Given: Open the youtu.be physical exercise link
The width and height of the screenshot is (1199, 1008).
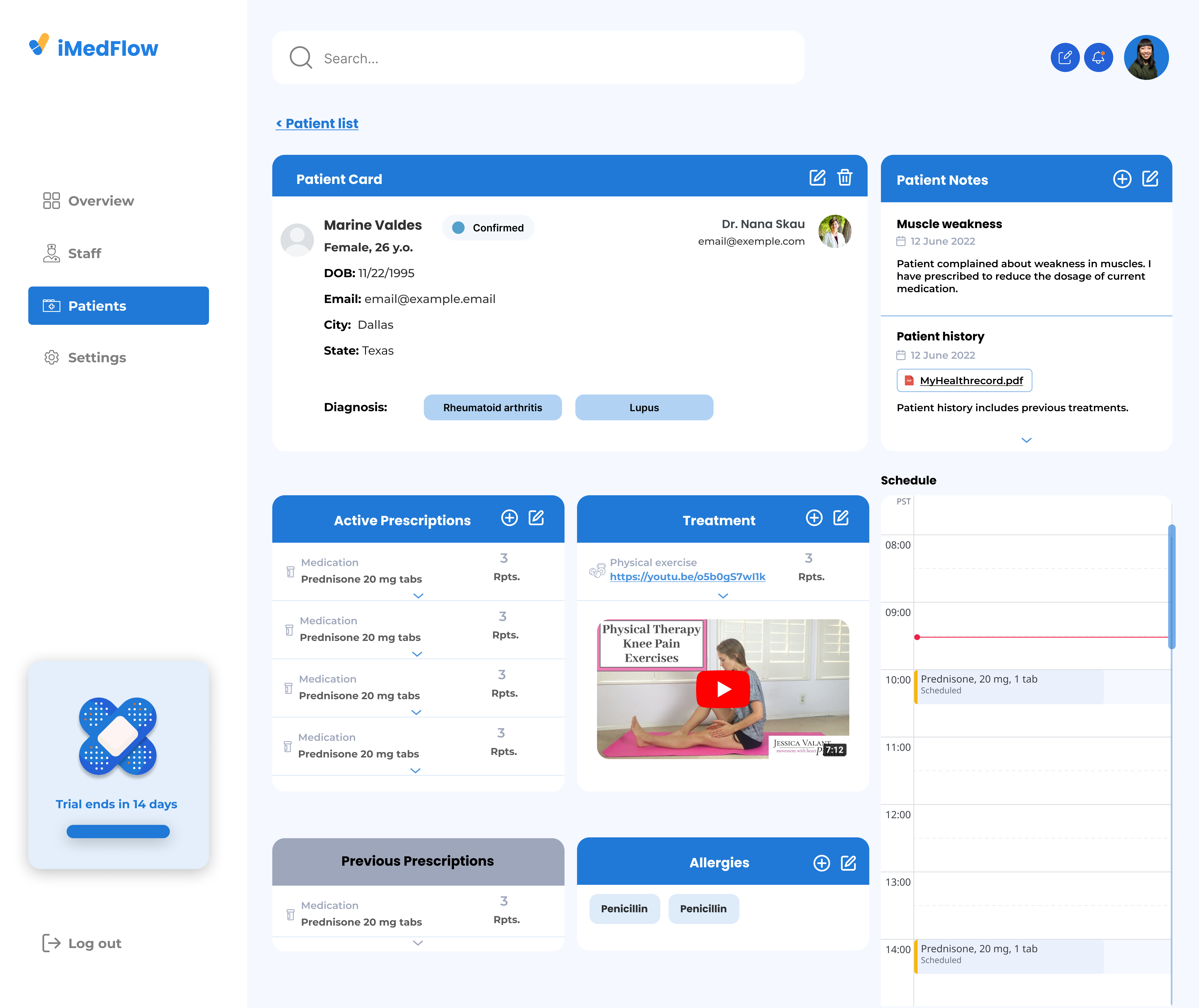Looking at the screenshot, I should pos(688,577).
